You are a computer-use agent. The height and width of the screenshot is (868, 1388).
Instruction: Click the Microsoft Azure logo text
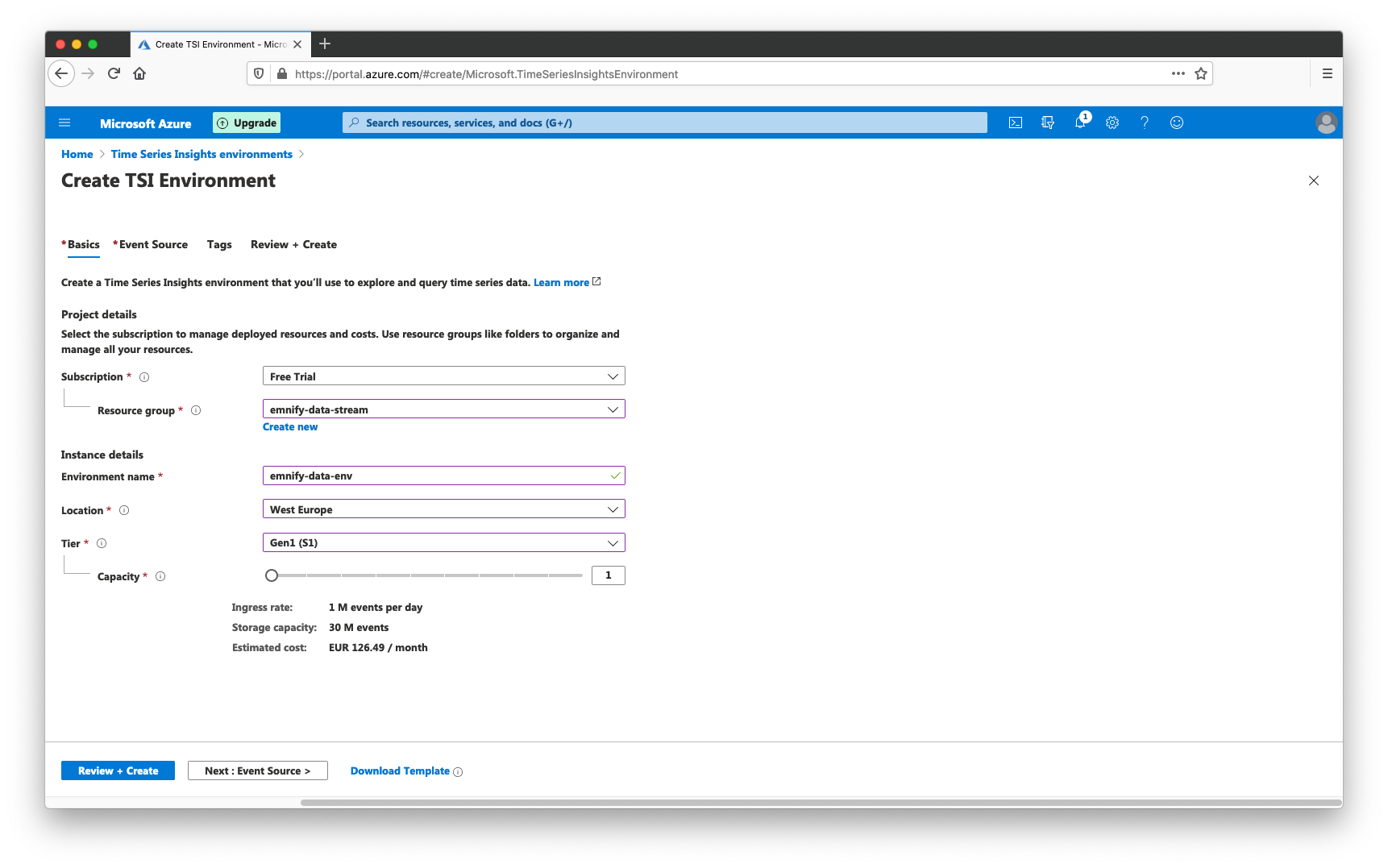click(146, 123)
